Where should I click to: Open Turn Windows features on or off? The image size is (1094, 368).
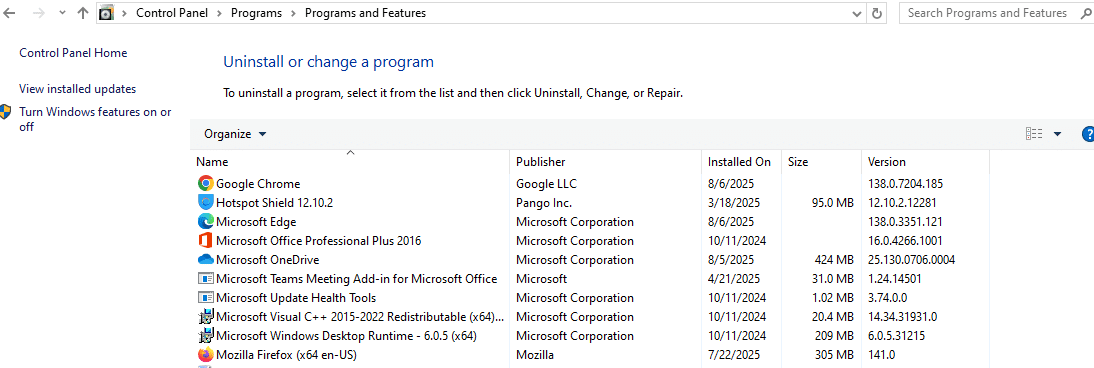95,119
